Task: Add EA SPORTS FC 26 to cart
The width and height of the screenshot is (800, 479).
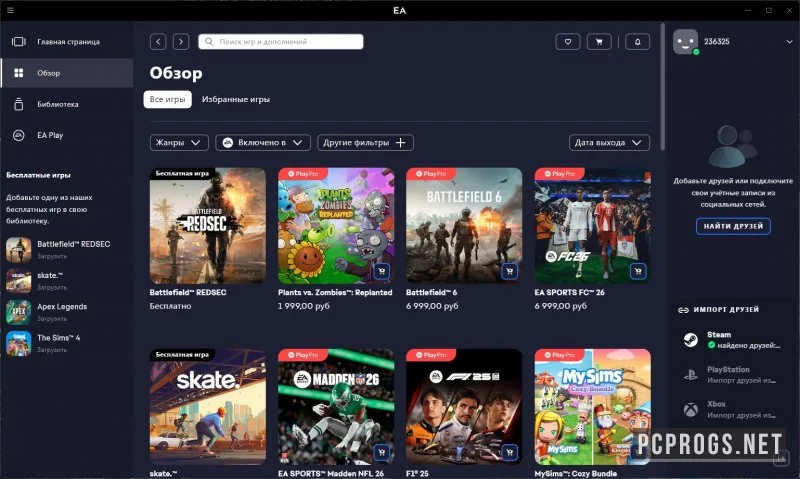Action: click(x=638, y=271)
